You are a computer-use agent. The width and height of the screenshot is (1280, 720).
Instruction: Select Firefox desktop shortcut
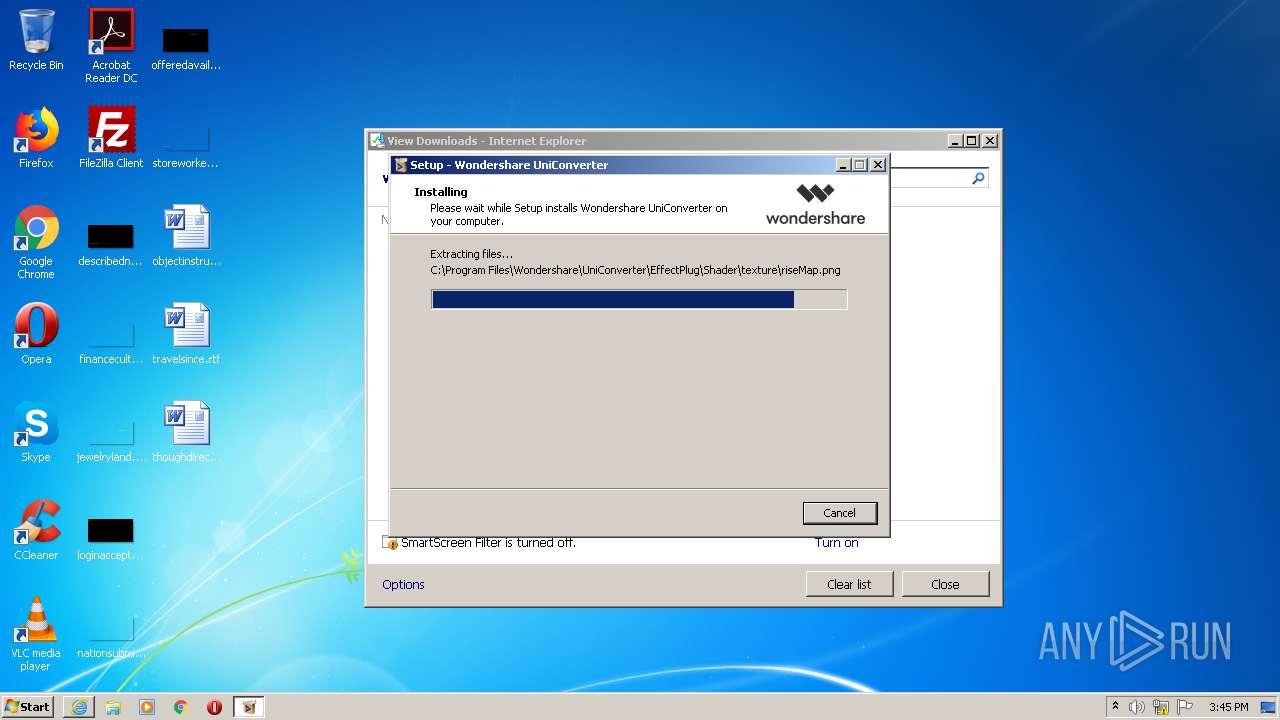[36, 138]
